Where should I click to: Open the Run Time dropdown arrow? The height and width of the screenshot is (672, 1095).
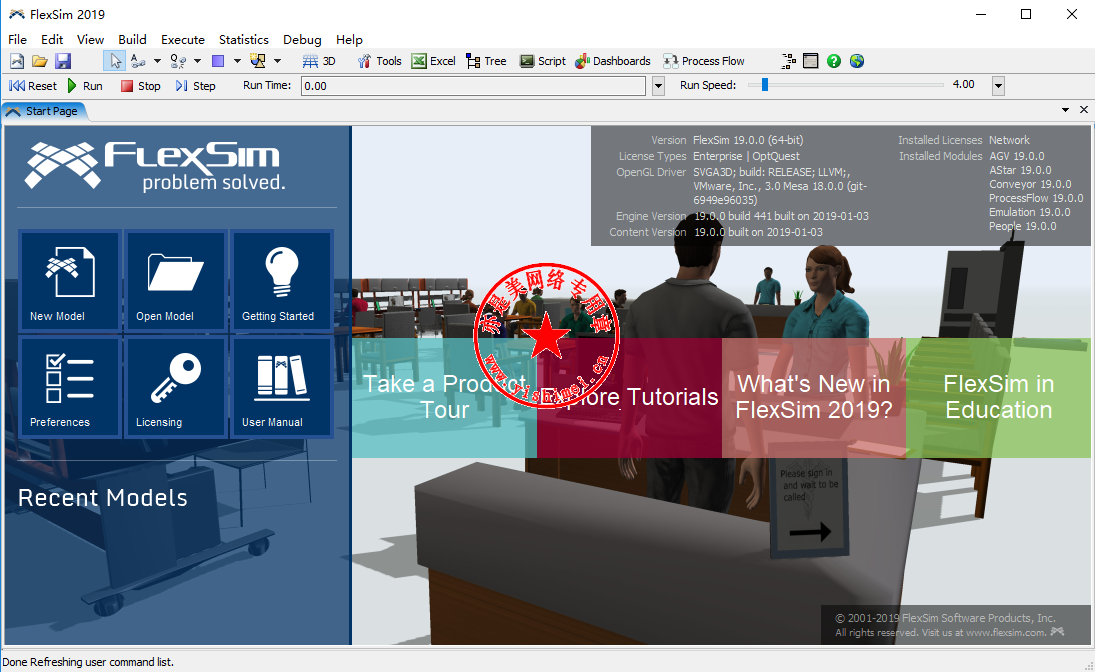pos(658,86)
